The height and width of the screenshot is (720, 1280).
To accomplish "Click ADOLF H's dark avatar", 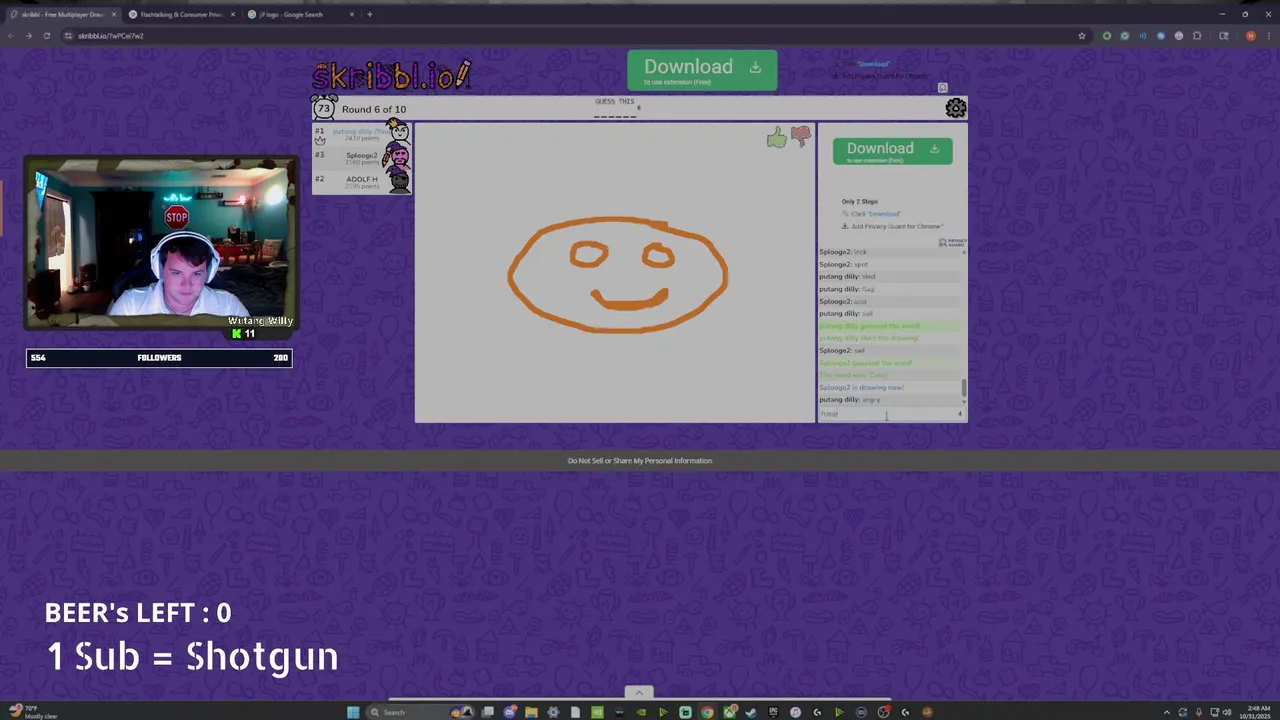I will click(x=399, y=180).
